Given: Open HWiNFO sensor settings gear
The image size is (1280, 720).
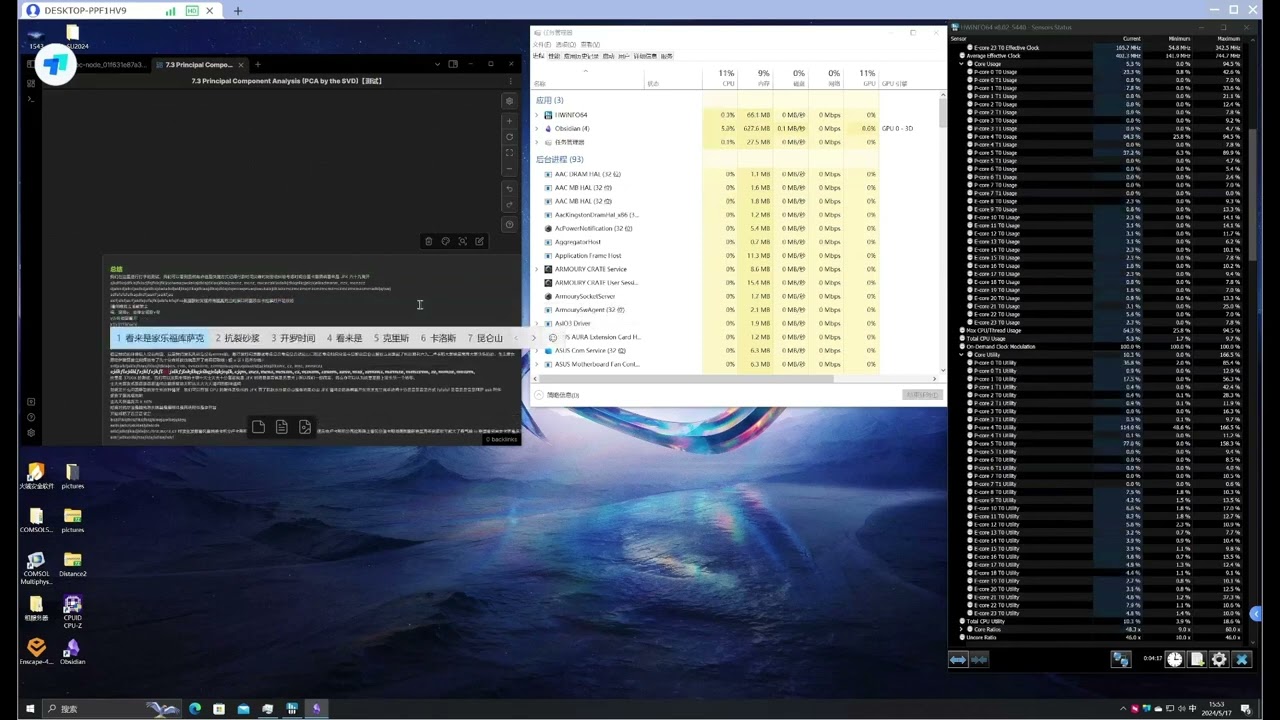Looking at the screenshot, I should point(1219,659).
